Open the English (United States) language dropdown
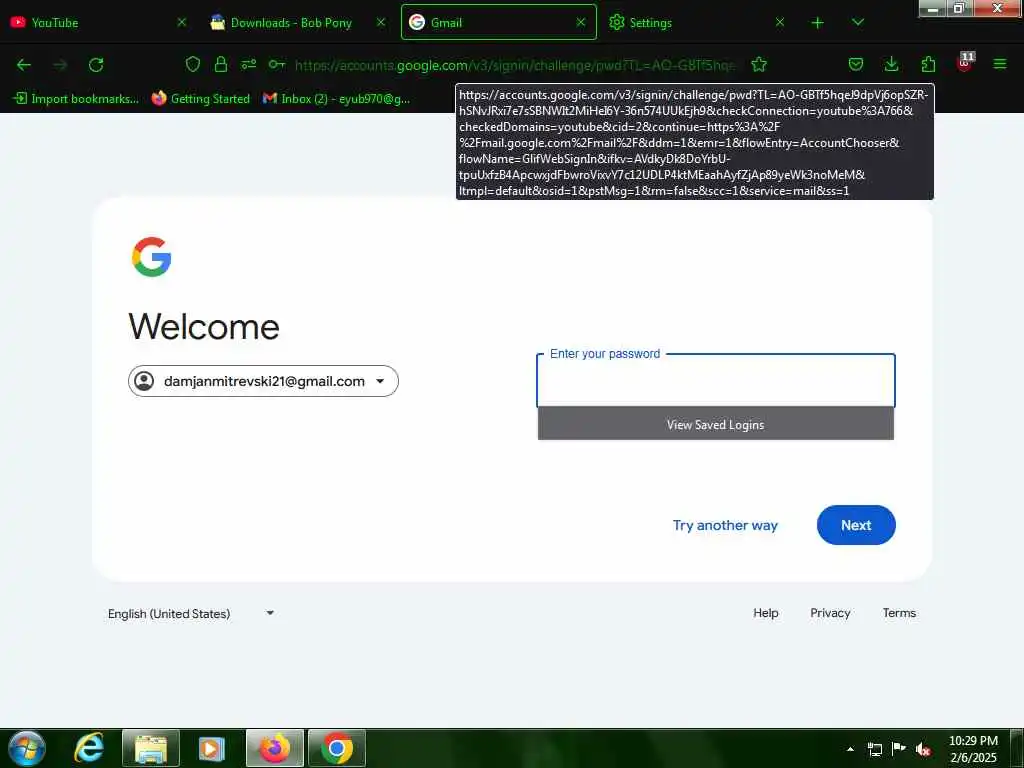1024x768 pixels. (x=191, y=613)
